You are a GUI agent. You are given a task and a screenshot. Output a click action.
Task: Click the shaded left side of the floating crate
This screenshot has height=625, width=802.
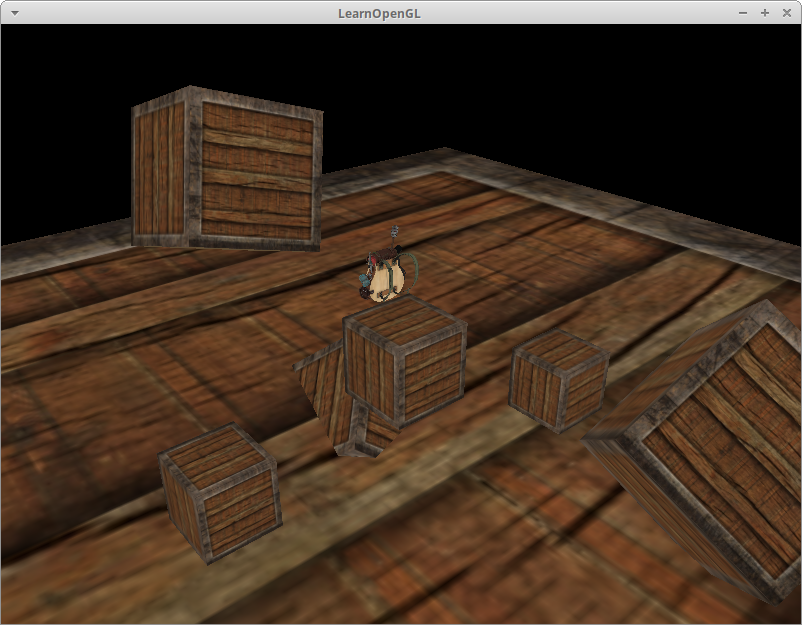click(158, 172)
